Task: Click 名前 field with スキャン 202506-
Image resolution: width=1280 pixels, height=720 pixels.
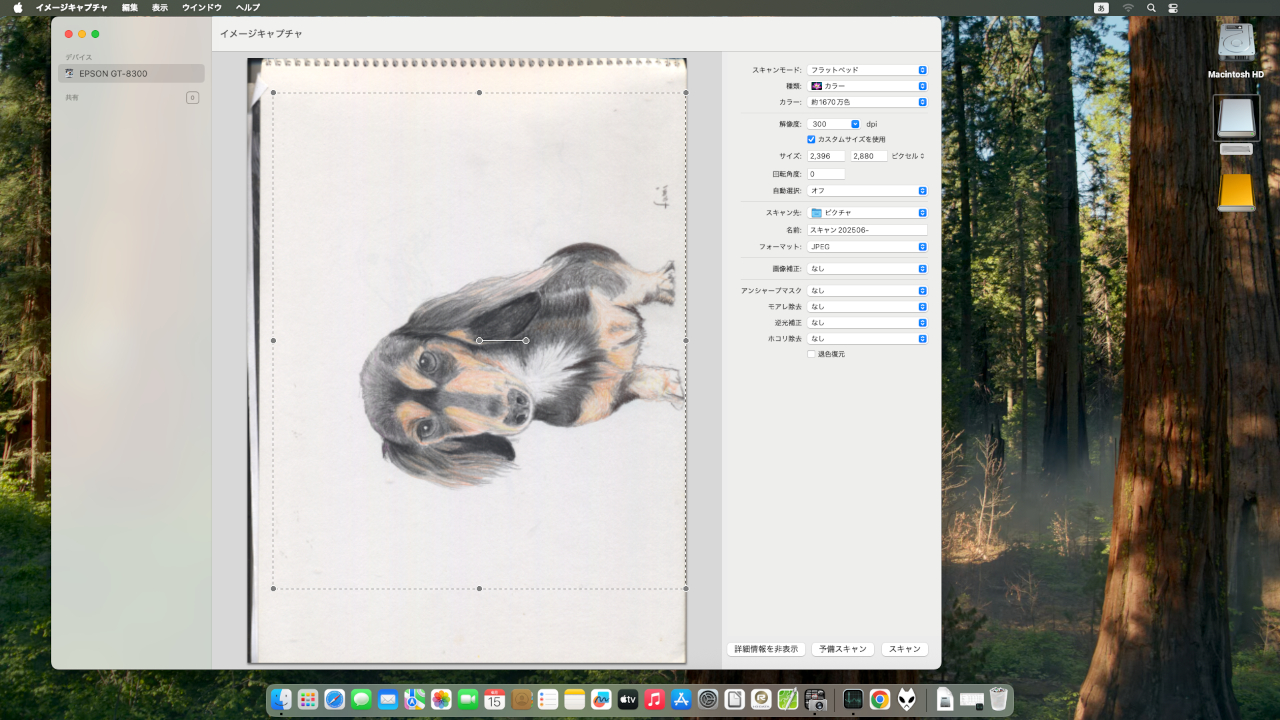Action: (x=867, y=230)
